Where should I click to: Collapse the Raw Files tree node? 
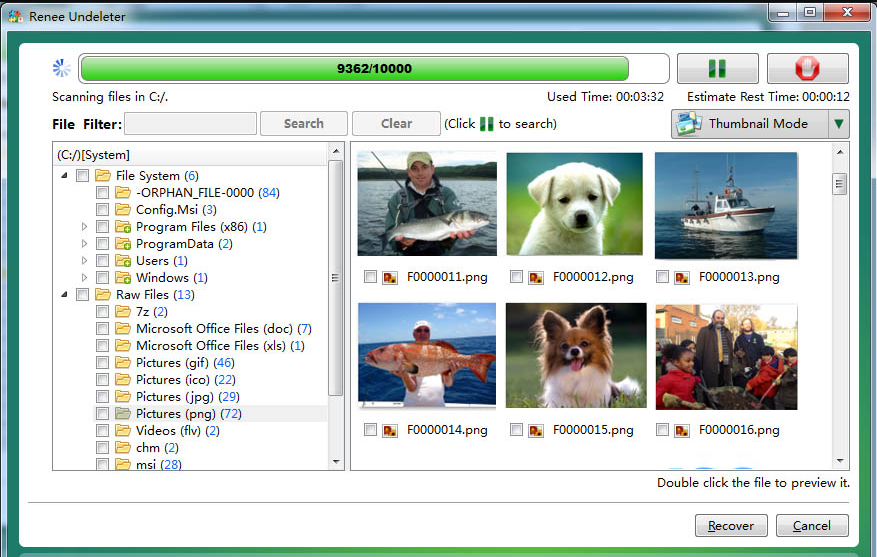(65, 295)
